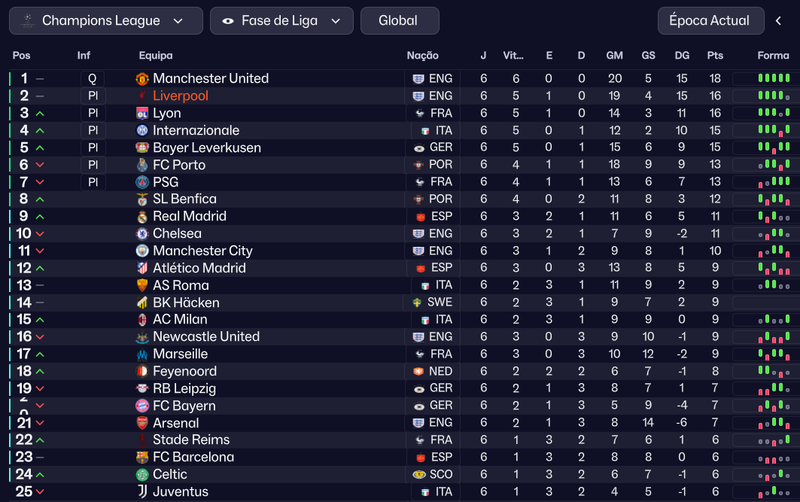This screenshot has height=502, width=800.
Task: Click the Arsenal crest icon
Action: coord(142,423)
